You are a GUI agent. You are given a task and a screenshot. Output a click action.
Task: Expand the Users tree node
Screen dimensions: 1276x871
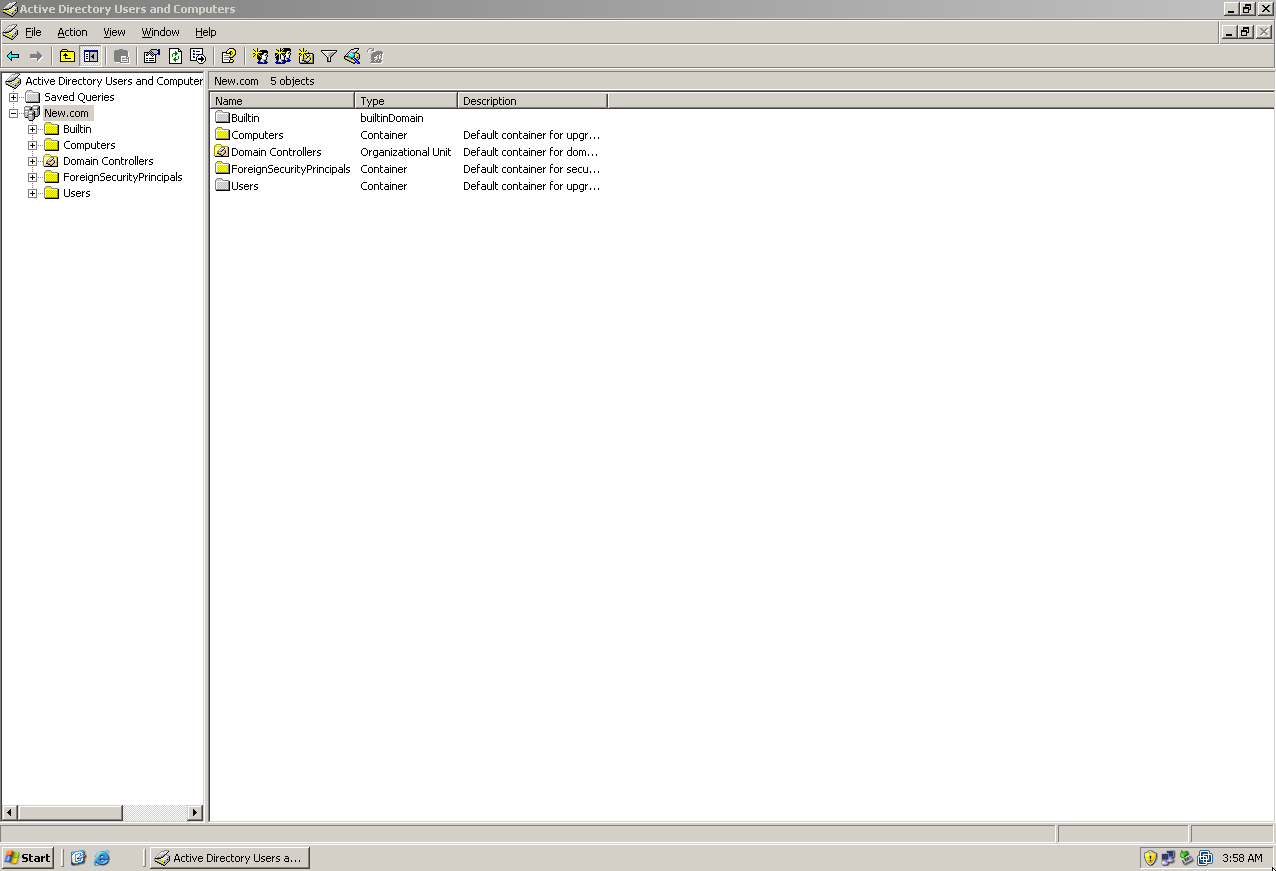[x=32, y=193]
